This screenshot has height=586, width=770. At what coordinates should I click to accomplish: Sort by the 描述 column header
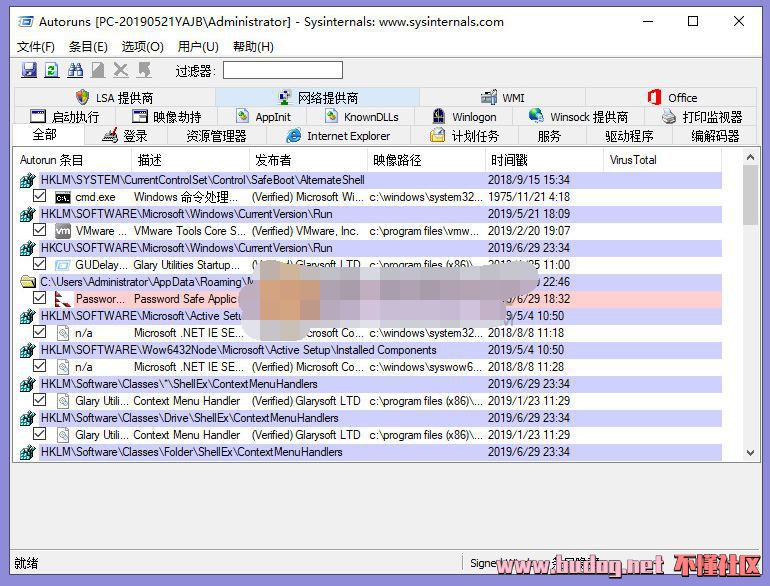pos(191,160)
